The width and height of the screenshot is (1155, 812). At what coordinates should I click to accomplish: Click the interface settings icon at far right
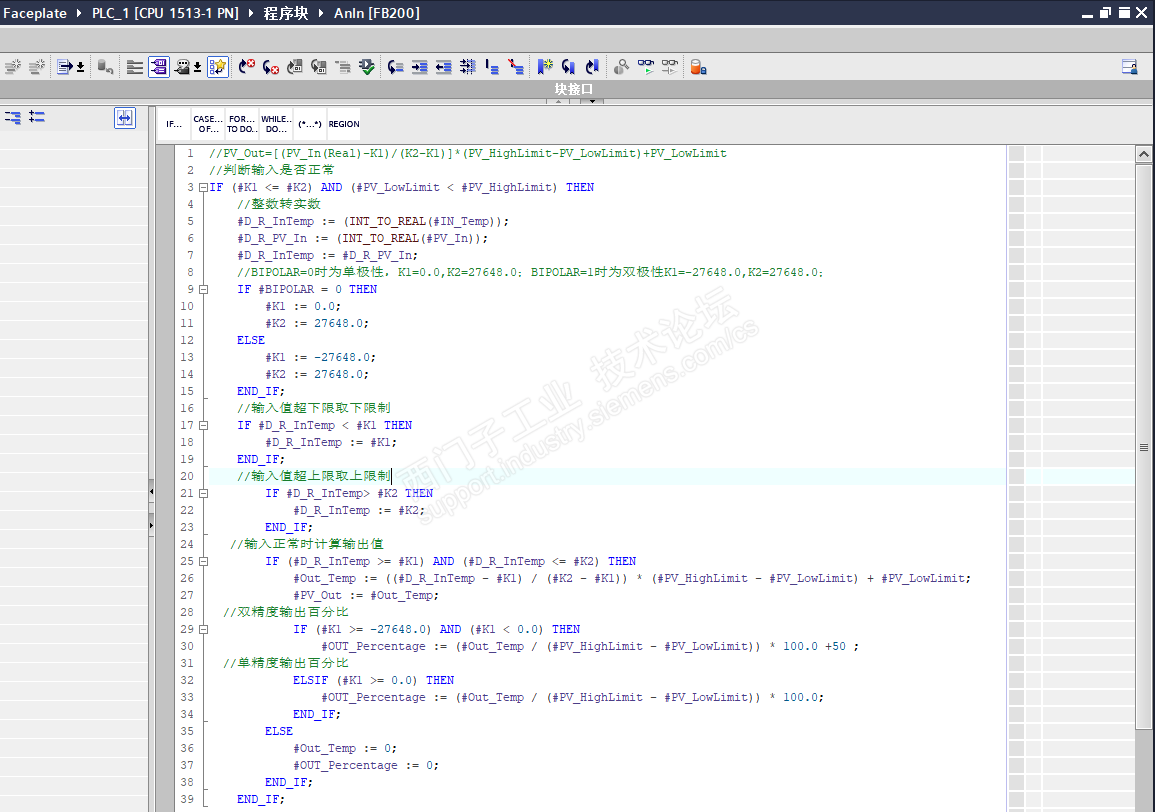click(1129, 67)
